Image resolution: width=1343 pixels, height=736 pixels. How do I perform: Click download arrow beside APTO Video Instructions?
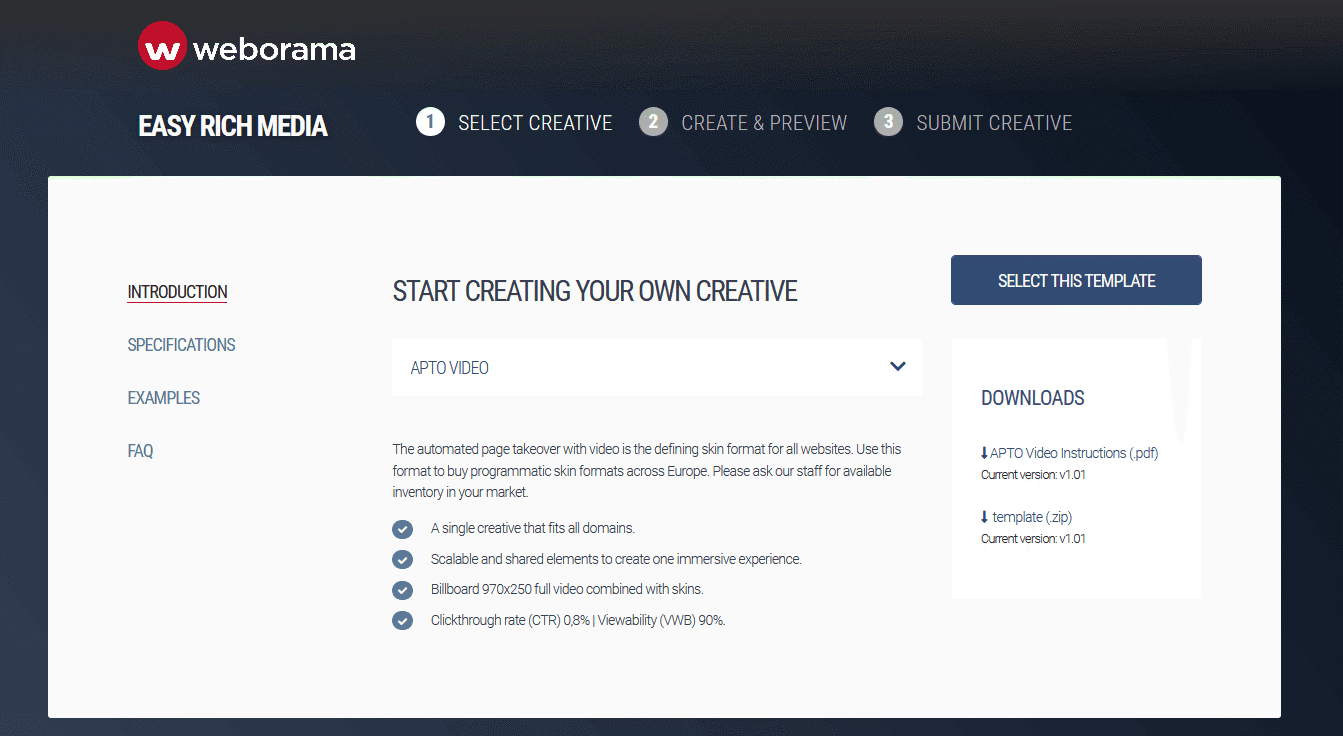coord(984,453)
